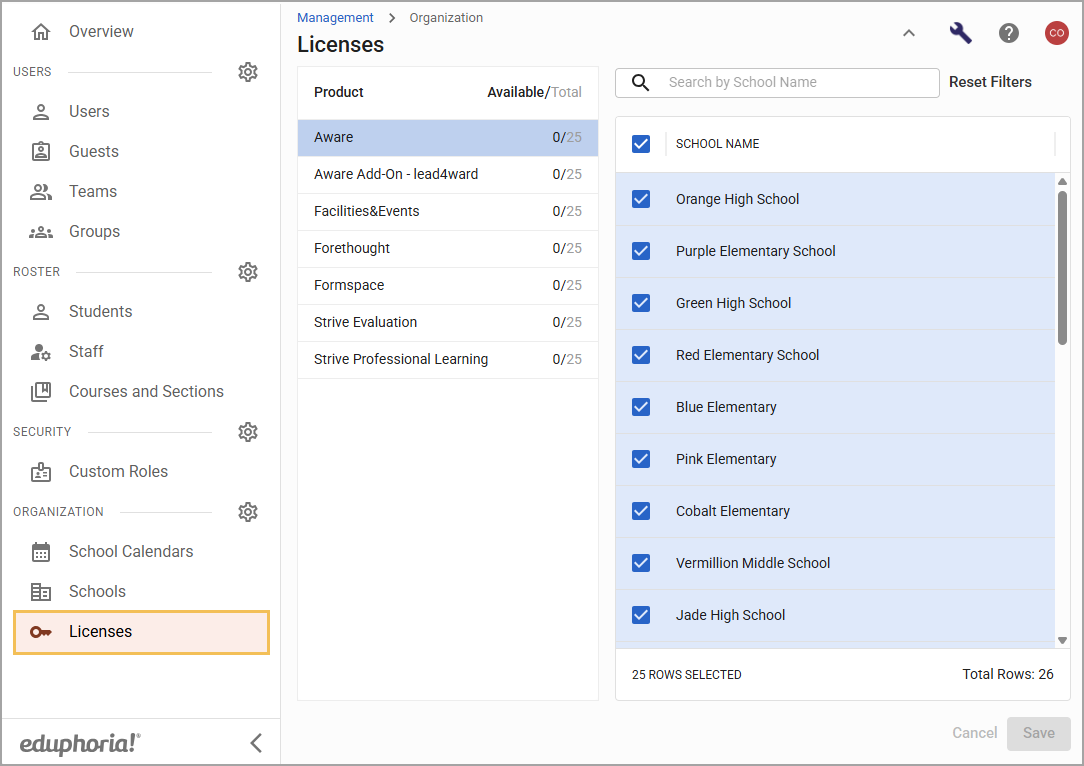Open the Users section gear settings
1084x766 pixels.
pyautogui.click(x=247, y=72)
